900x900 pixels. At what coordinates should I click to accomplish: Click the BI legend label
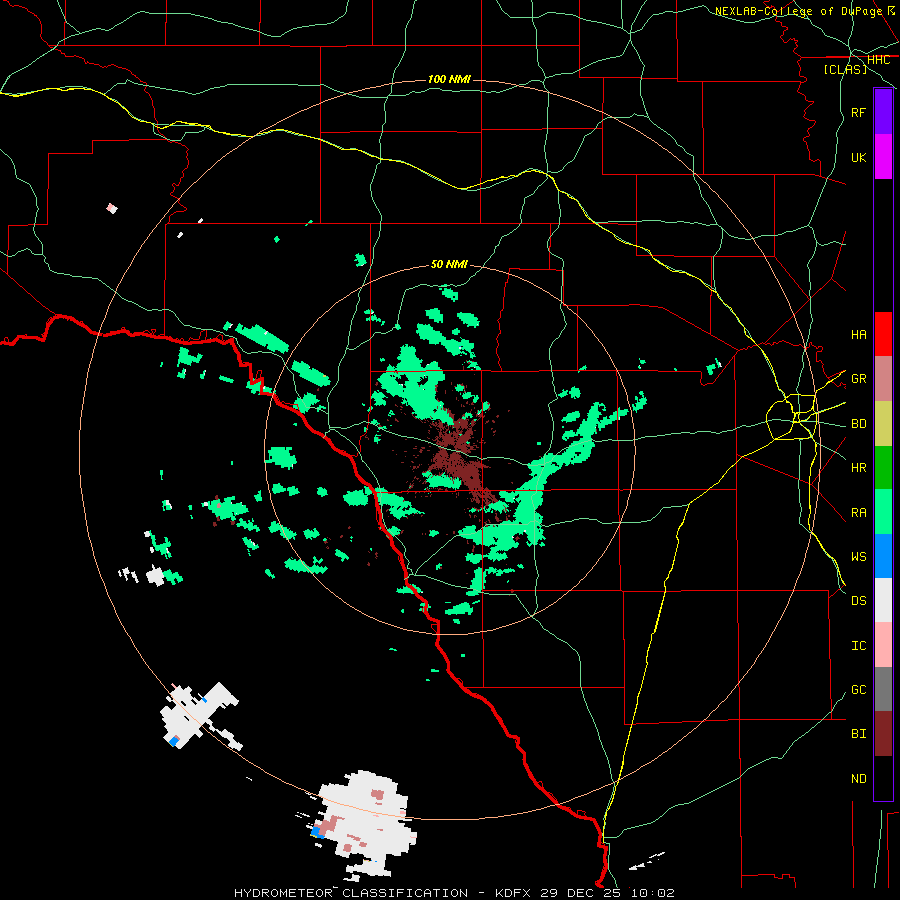(x=858, y=734)
